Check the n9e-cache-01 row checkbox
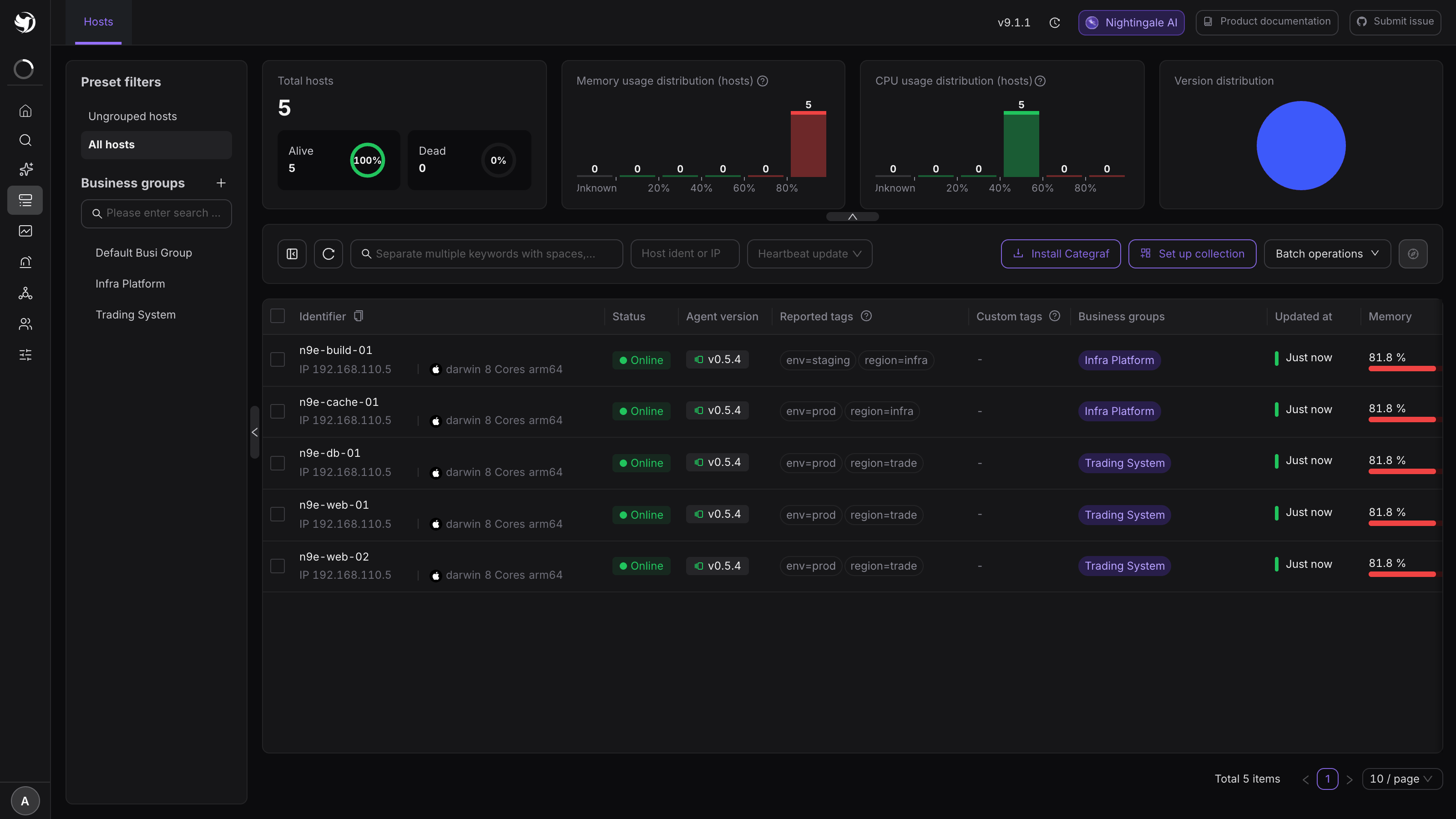 click(x=278, y=411)
